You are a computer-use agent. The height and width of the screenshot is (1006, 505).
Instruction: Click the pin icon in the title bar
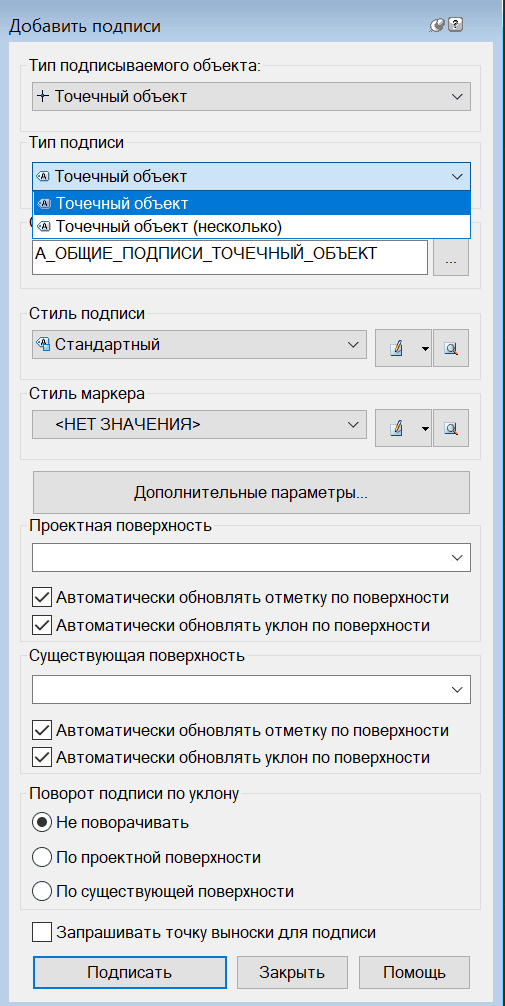point(438,26)
